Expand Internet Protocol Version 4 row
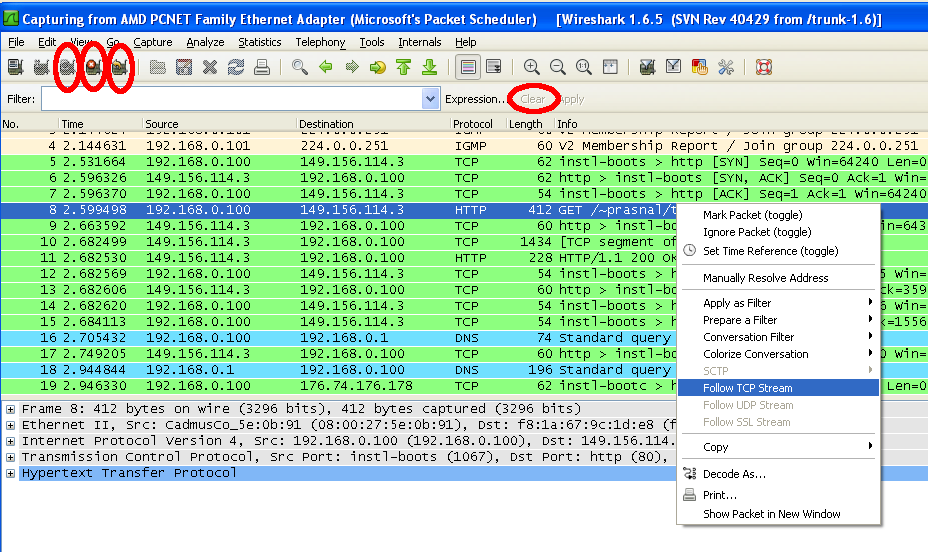Screen dimensions: 928x552 (10, 441)
